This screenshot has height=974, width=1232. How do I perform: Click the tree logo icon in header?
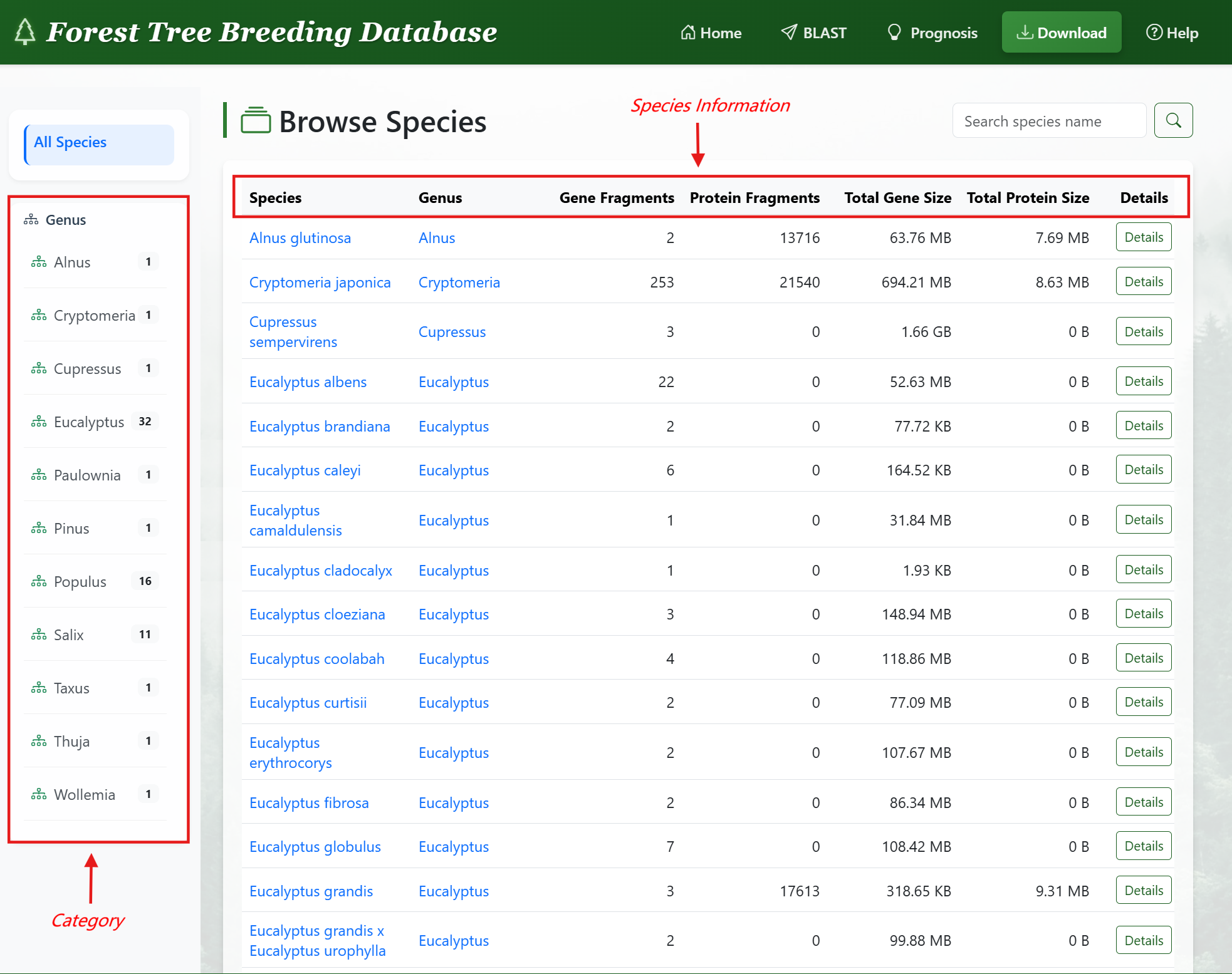point(25,31)
